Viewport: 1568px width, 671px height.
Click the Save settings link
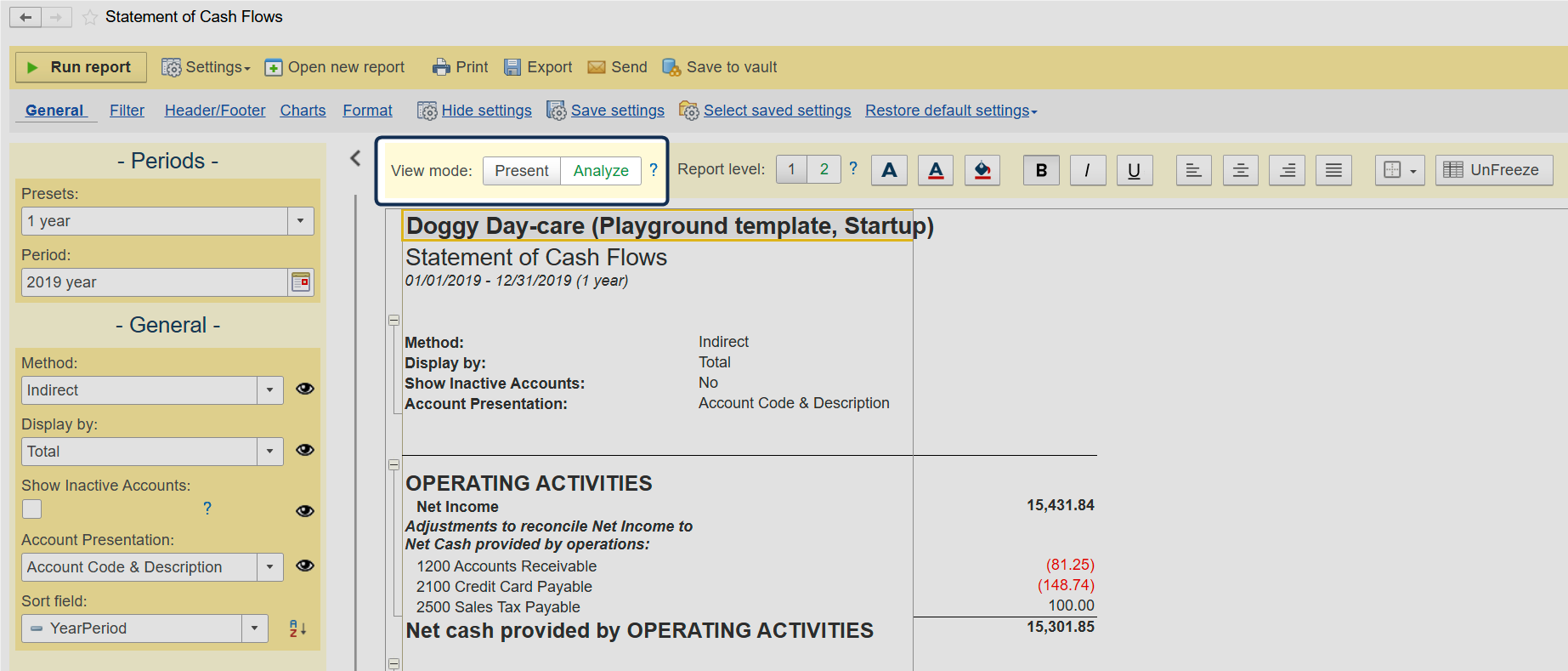tap(617, 111)
